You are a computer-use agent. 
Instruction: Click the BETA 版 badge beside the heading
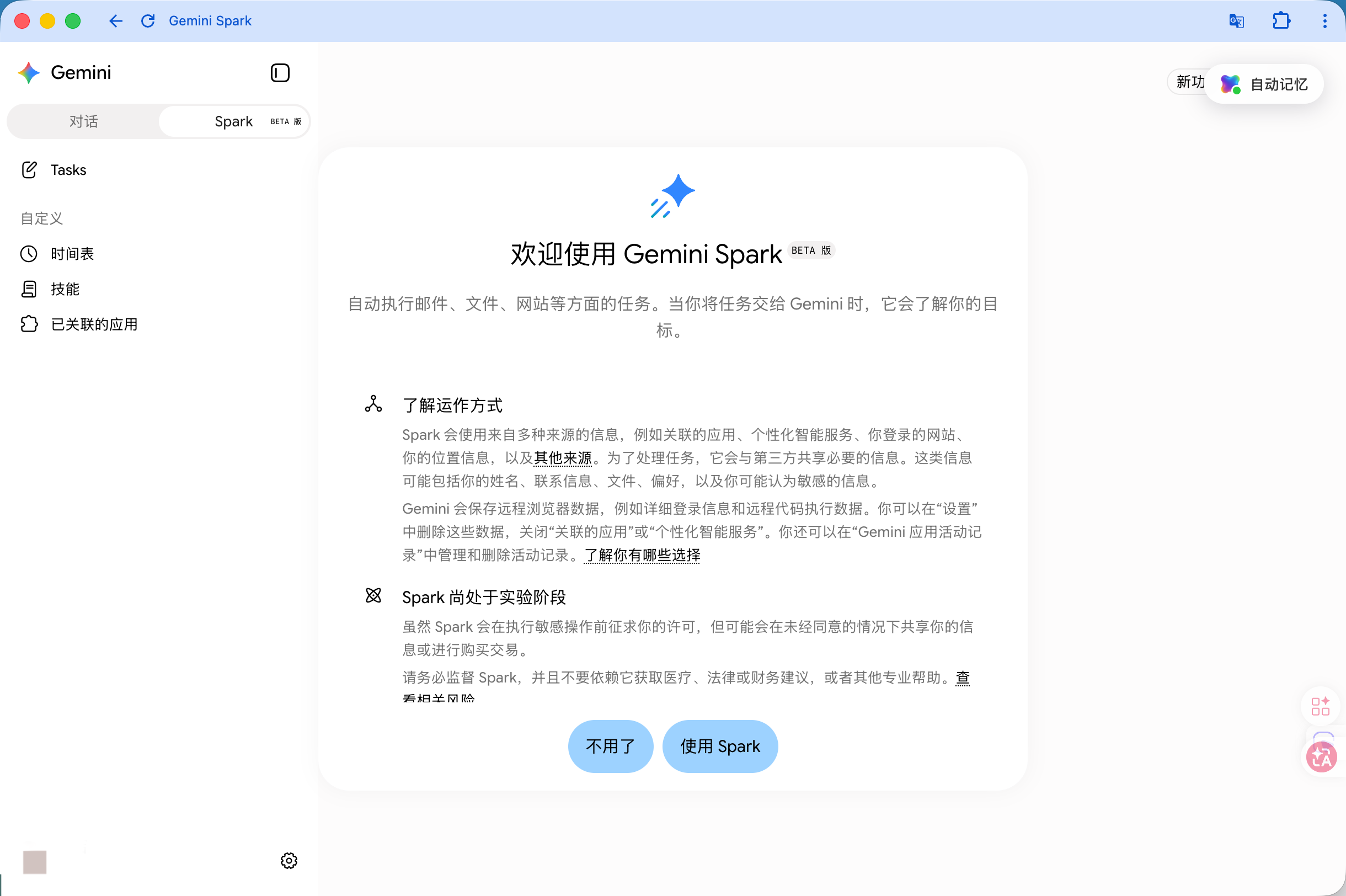pyautogui.click(x=811, y=250)
